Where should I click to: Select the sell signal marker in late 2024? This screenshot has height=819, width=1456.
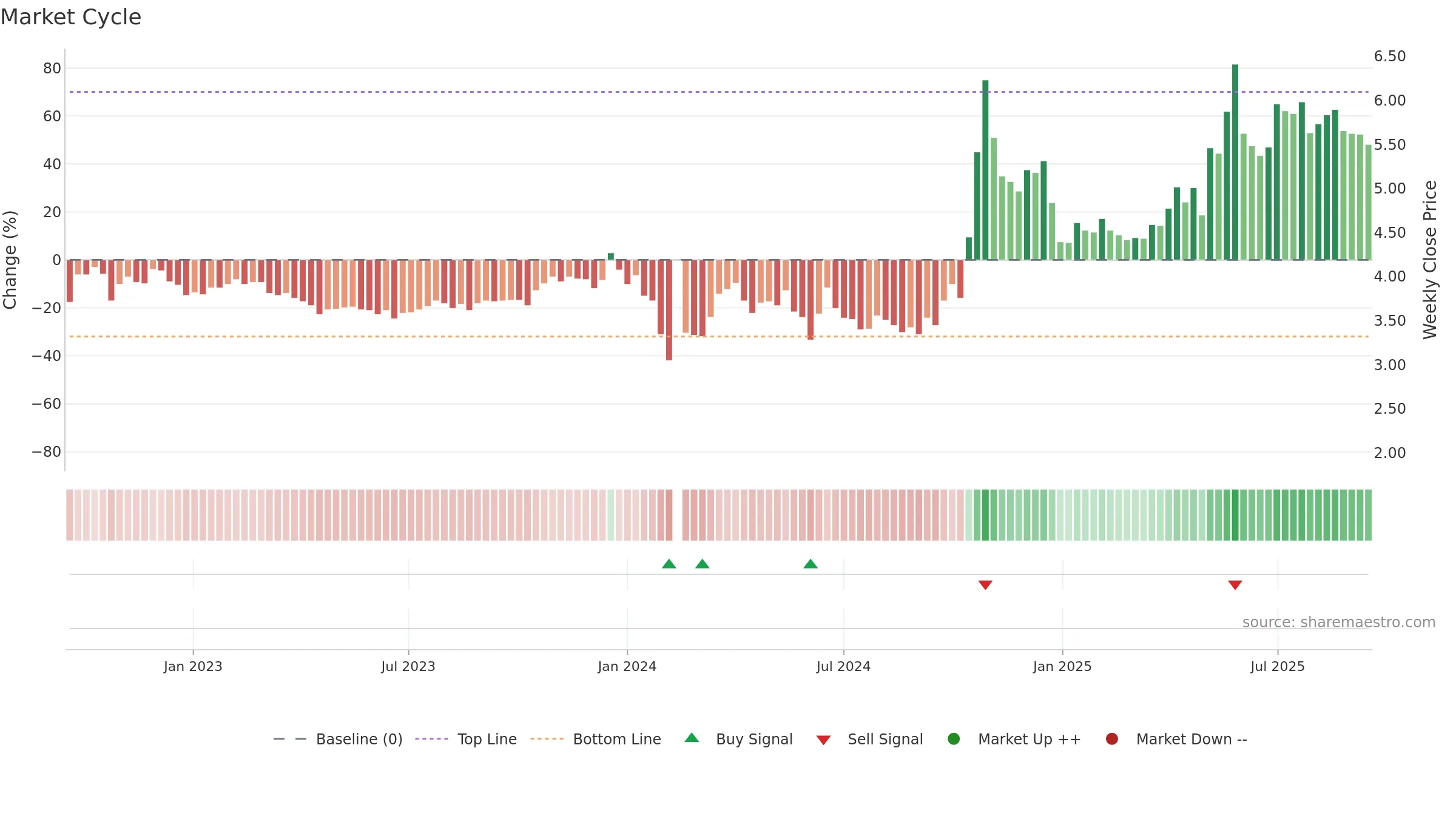[x=985, y=585]
